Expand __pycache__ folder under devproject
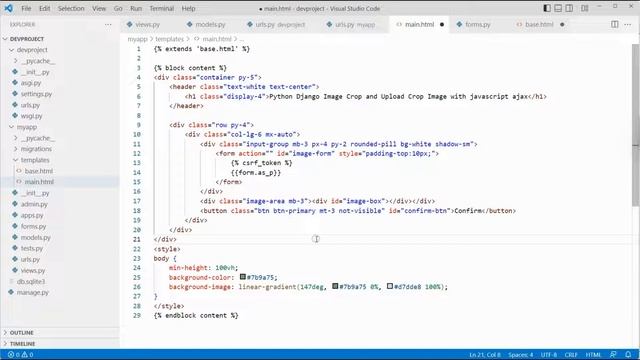 [x=16, y=61]
